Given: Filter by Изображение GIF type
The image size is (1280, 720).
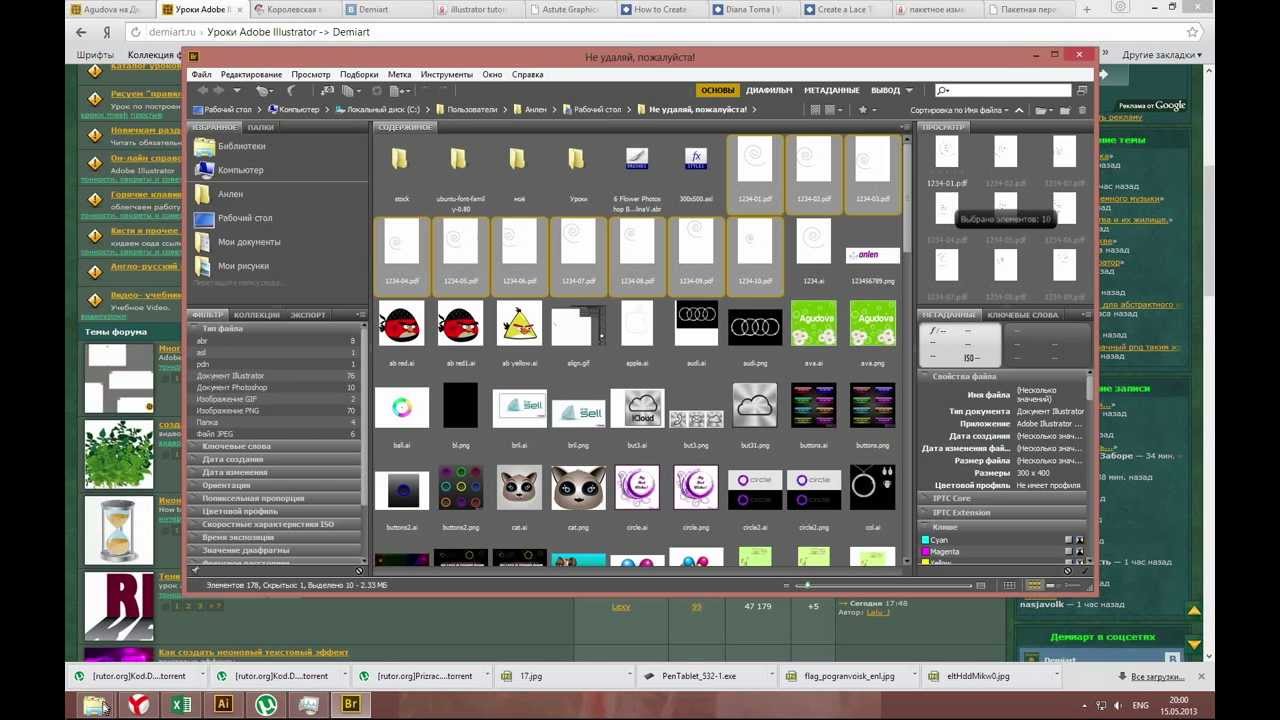Looking at the screenshot, I should tap(275, 399).
